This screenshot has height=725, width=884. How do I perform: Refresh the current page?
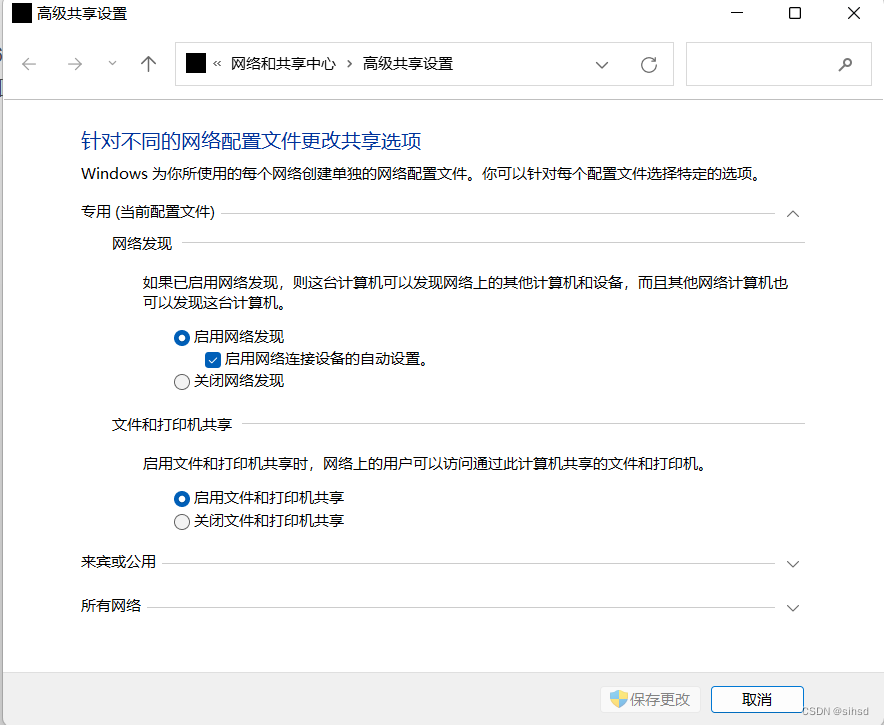tap(648, 64)
